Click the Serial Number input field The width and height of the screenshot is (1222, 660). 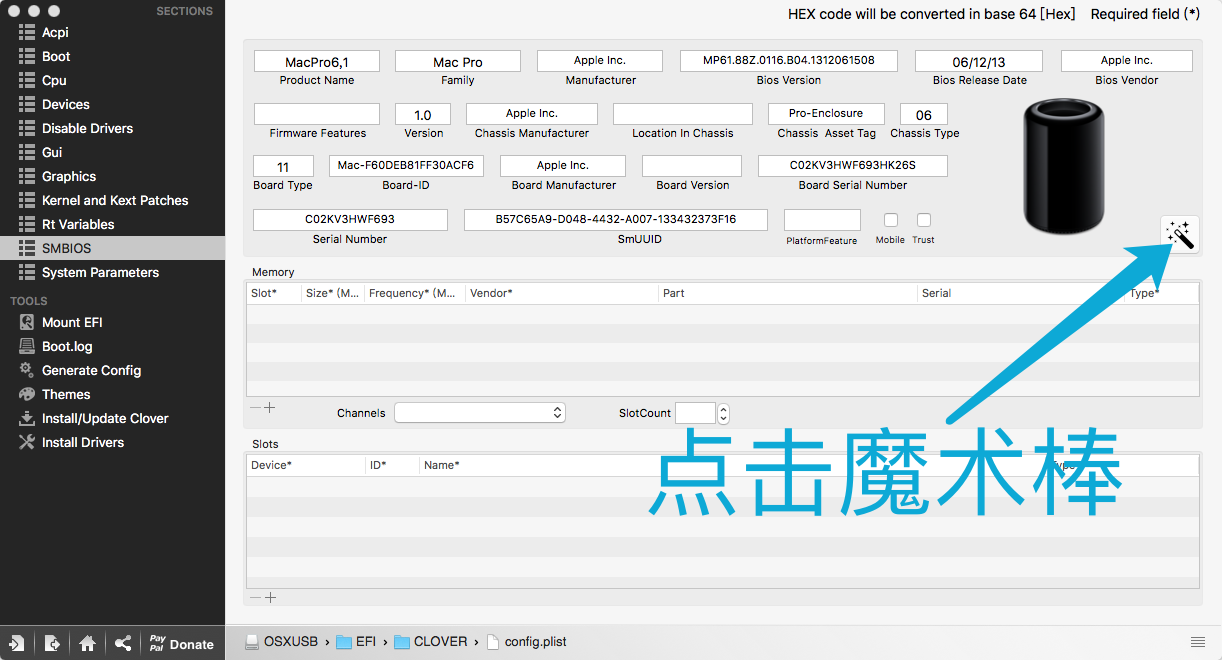click(350, 220)
